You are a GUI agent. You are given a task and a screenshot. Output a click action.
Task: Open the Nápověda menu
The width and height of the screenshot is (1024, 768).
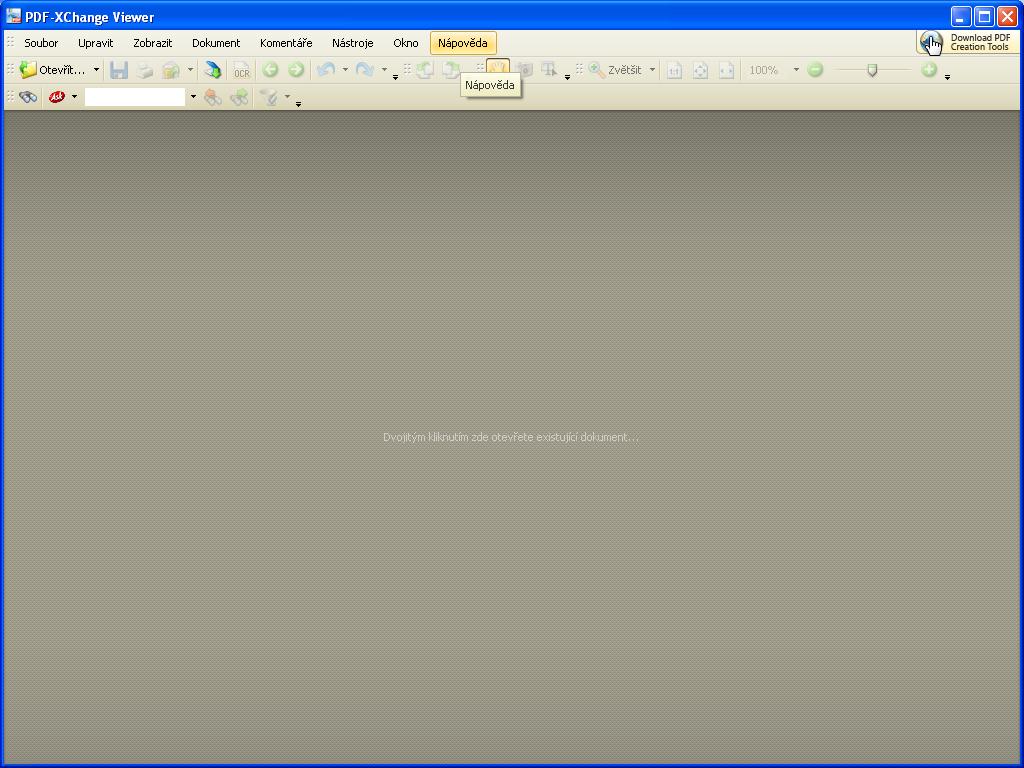[x=463, y=43]
